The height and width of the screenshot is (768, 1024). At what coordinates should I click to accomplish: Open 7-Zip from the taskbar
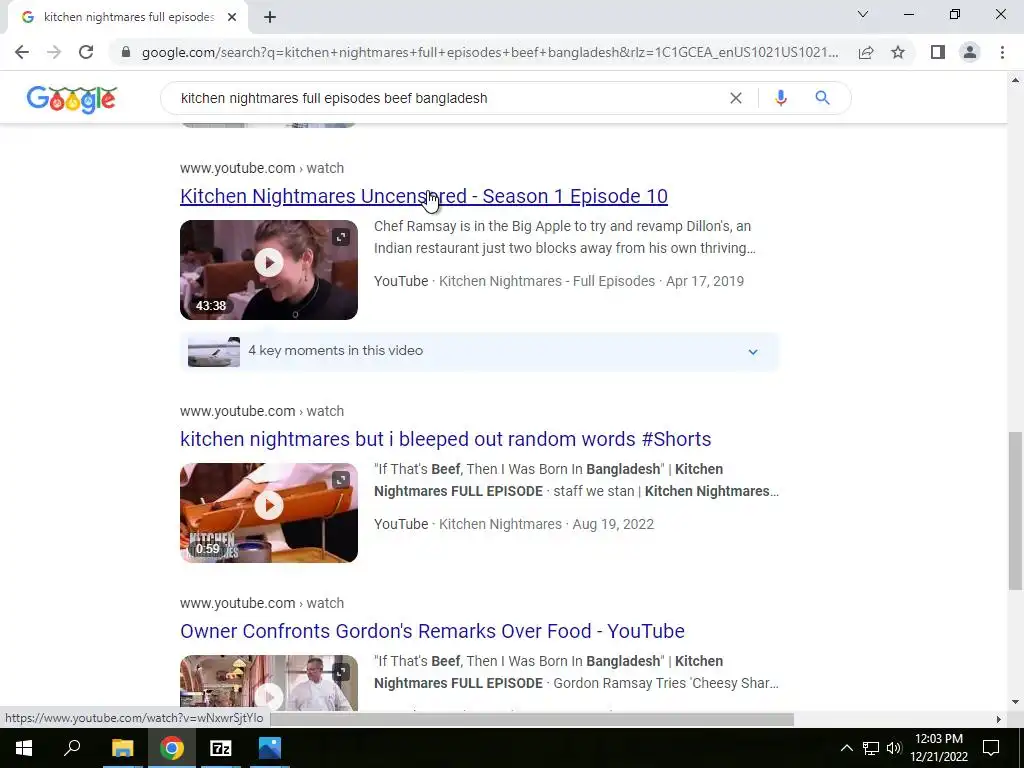coord(221,748)
